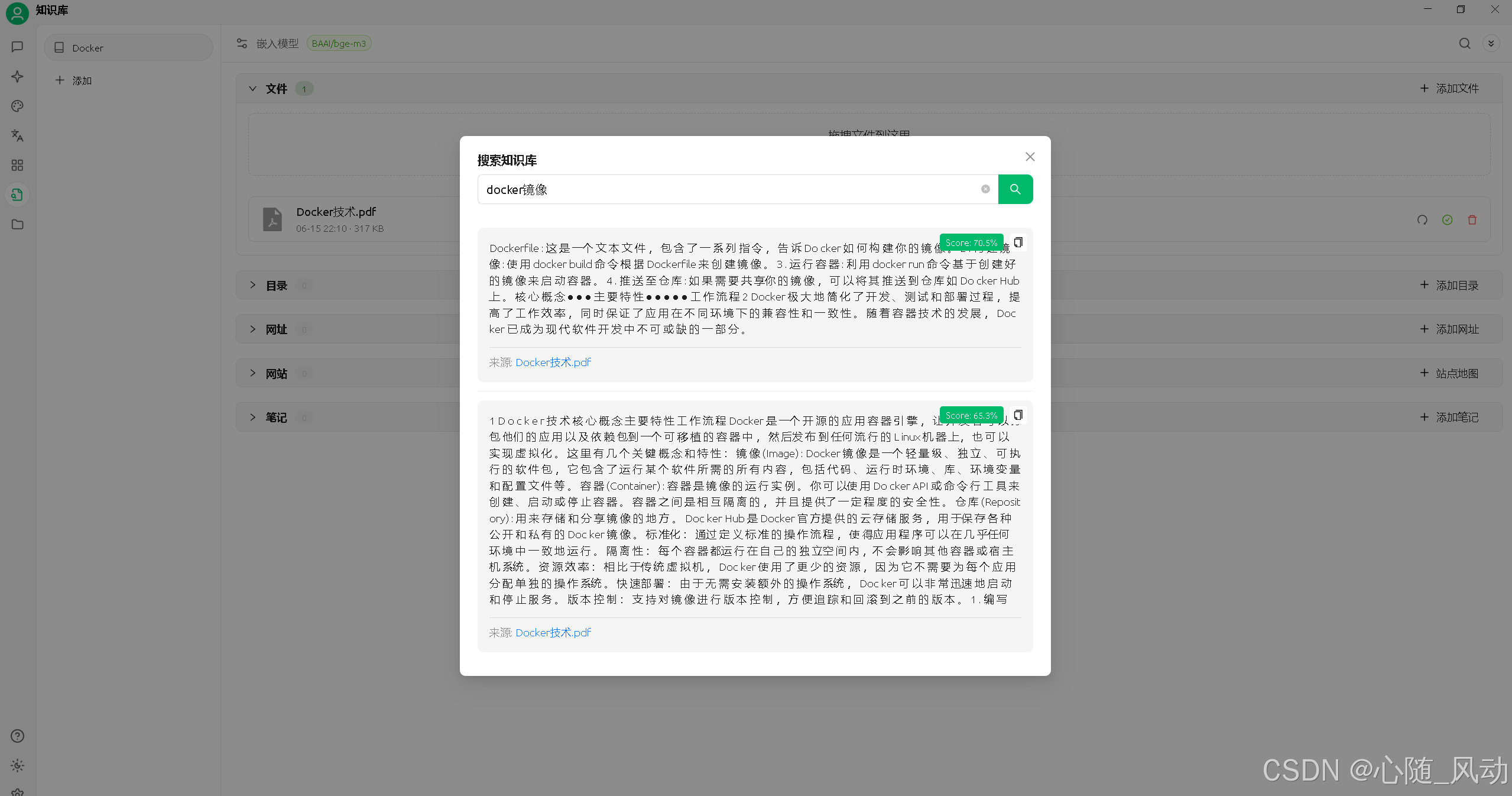Close the 搜索知识库 dialog

(x=1030, y=157)
